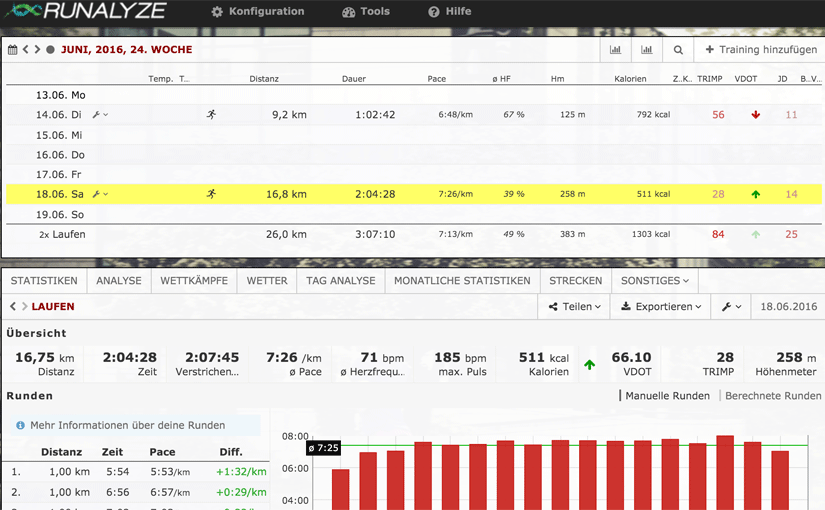
Task: Click green arrow beside VDOT 66.10
Action: click(589, 364)
